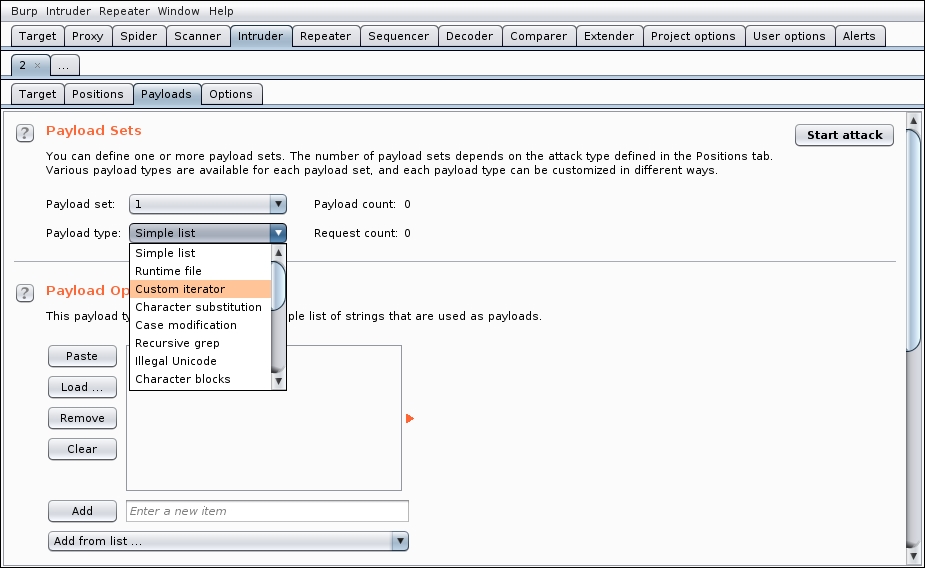Focus the Enter a new item field
The height and width of the screenshot is (568, 925).
[x=267, y=511]
